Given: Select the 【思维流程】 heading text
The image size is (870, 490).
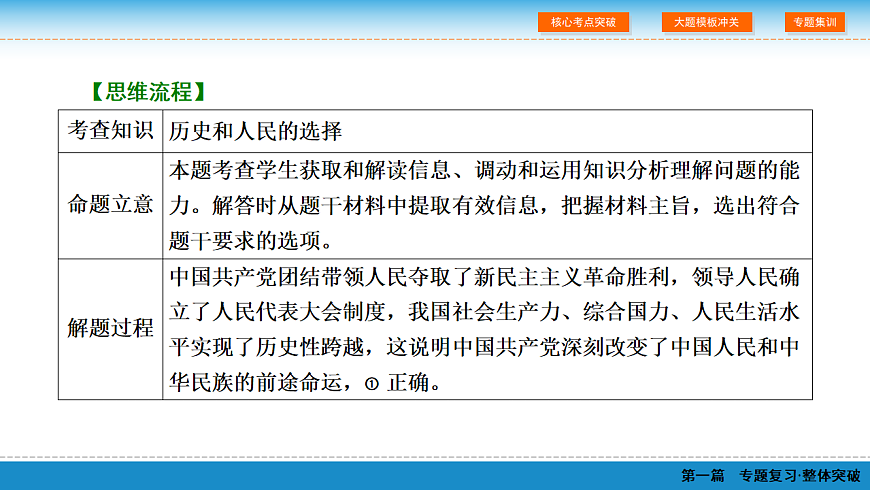Looking at the screenshot, I should pos(148,92).
